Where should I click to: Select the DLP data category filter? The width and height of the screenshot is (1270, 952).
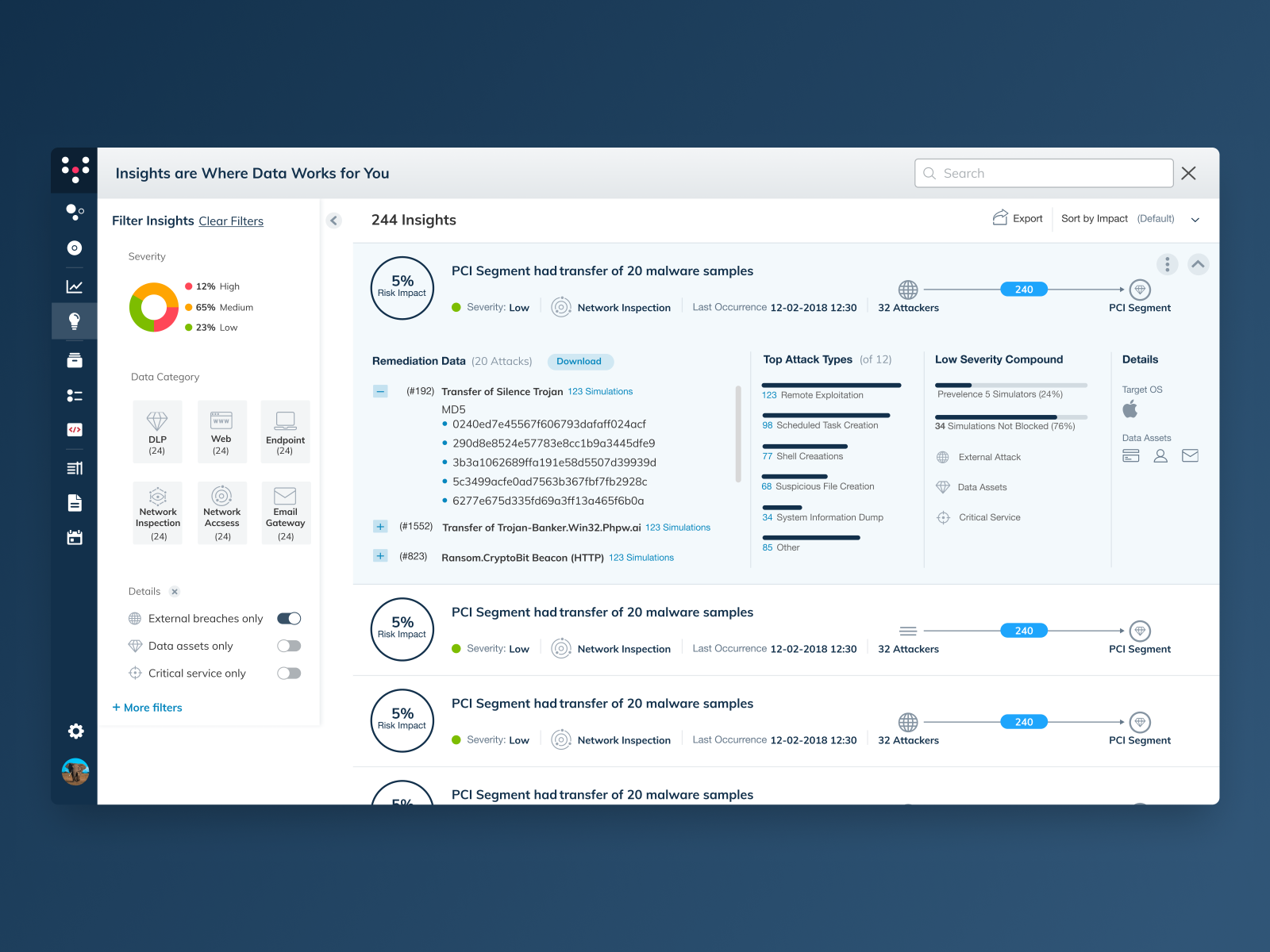click(157, 432)
